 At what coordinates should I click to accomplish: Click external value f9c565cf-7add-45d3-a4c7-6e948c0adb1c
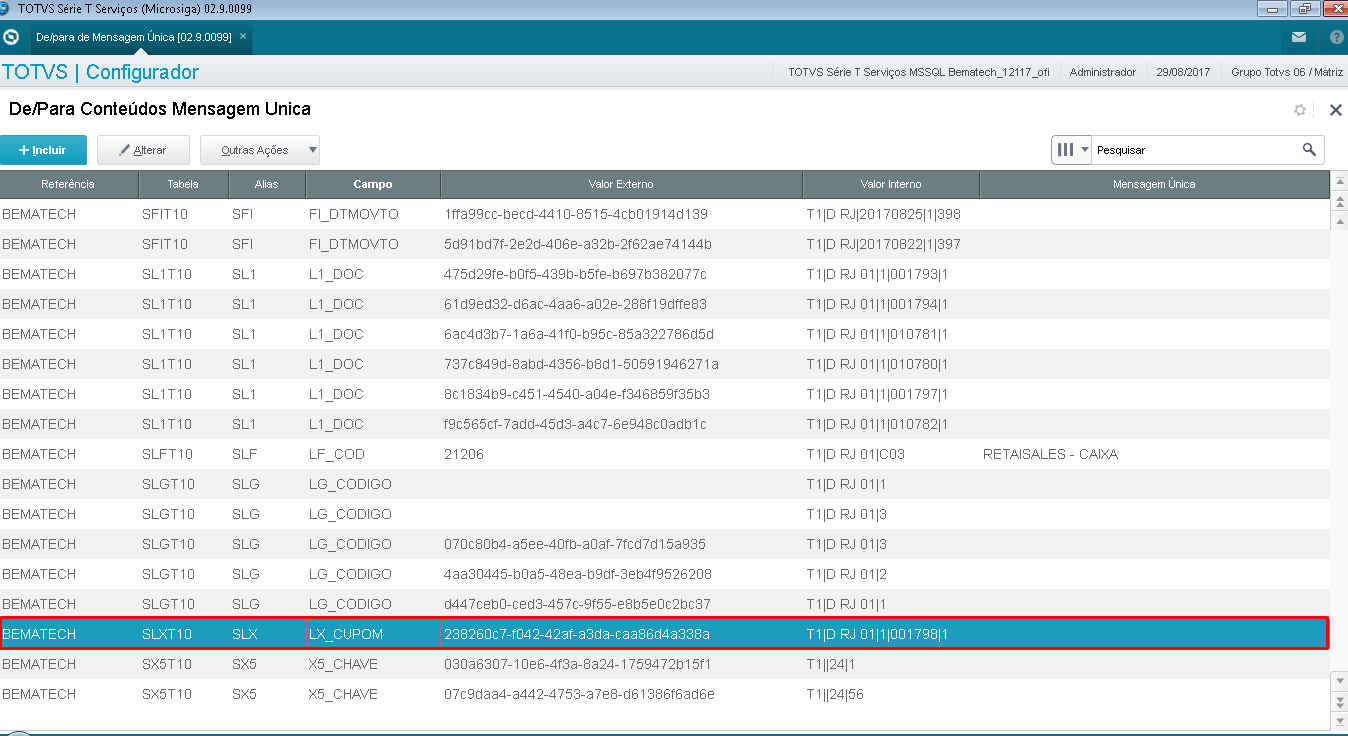click(575, 424)
